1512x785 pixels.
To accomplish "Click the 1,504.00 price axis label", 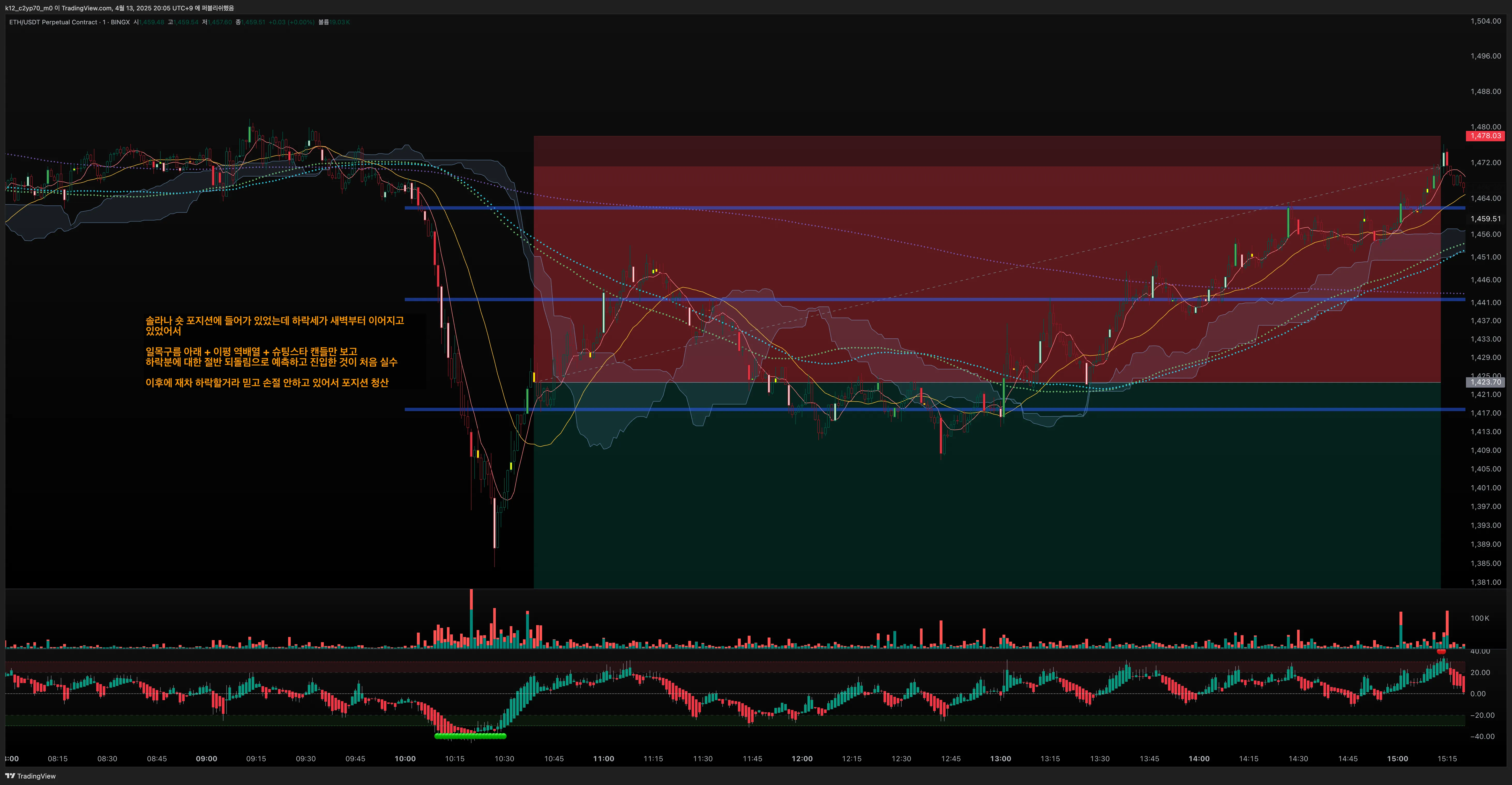I will [1485, 21].
